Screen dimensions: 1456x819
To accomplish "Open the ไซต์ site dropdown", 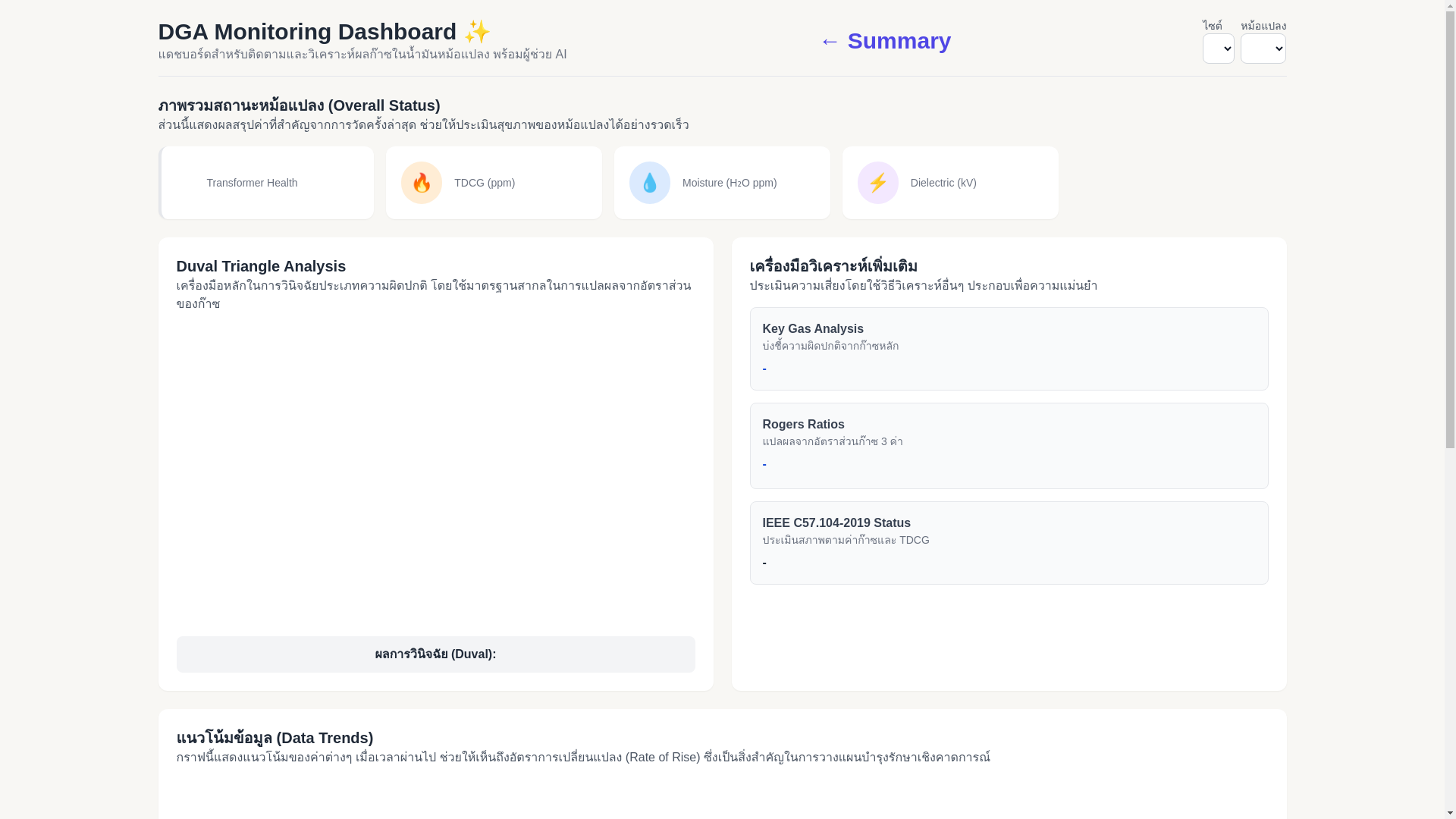I will pos(1219,49).
